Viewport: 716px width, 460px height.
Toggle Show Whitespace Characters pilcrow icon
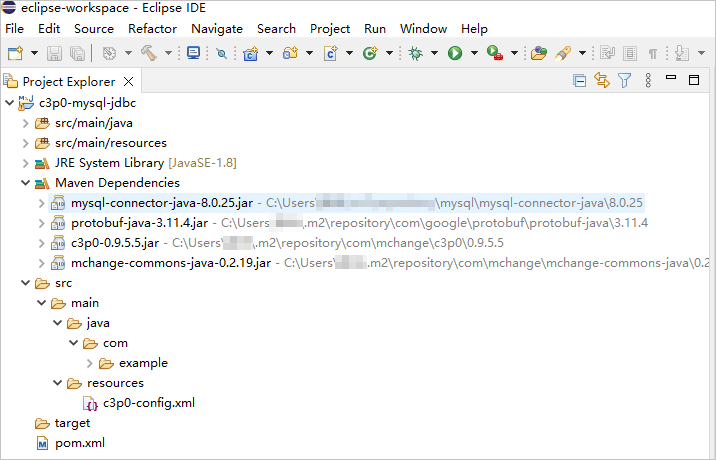click(653, 53)
